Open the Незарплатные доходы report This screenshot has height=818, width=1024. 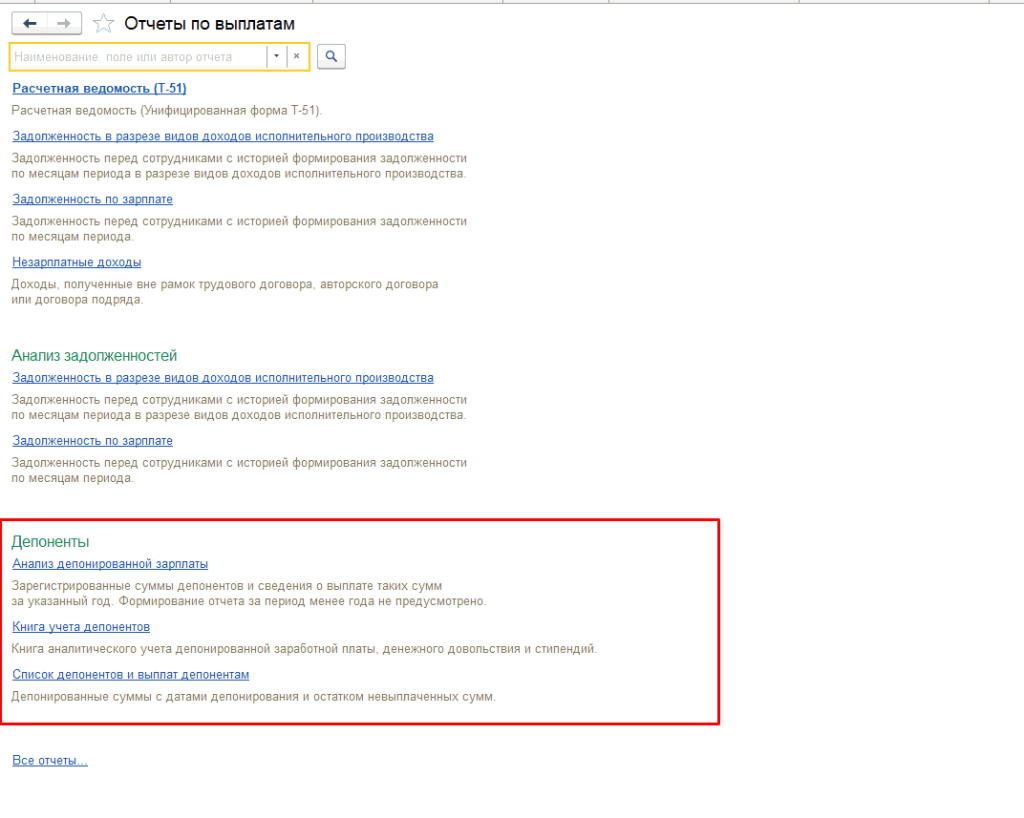(x=76, y=262)
